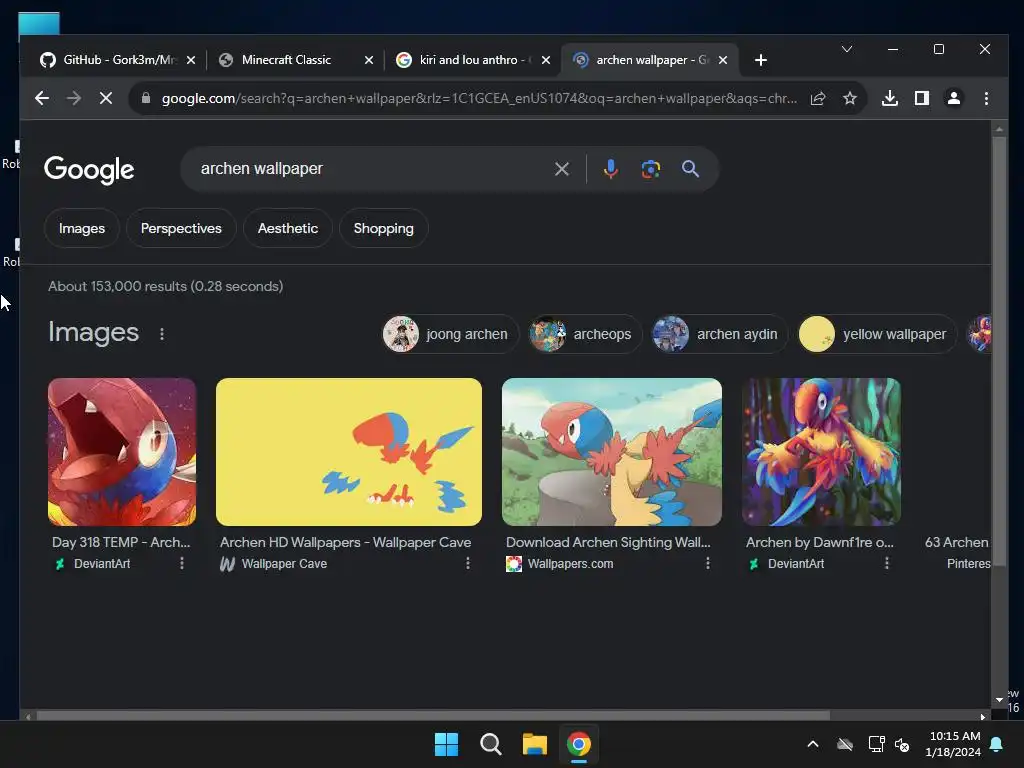
Task: Select the archen wallpaper tab
Action: coord(650,60)
